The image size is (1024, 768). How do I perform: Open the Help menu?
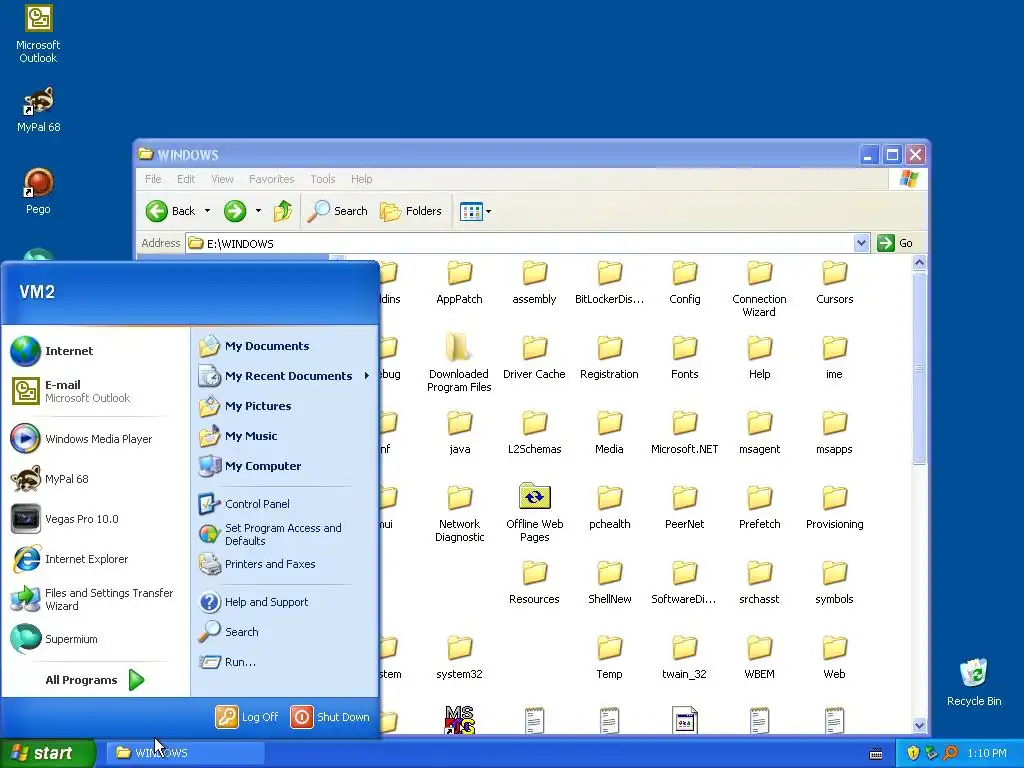[x=361, y=179]
